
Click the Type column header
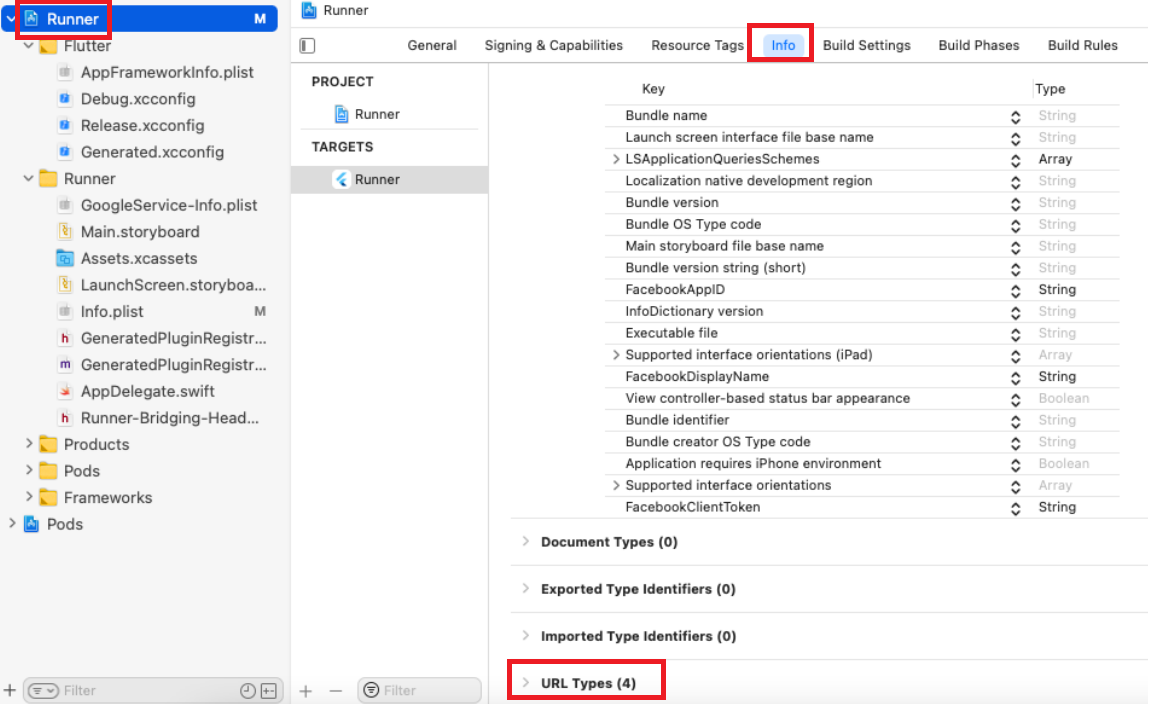(1050, 88)
